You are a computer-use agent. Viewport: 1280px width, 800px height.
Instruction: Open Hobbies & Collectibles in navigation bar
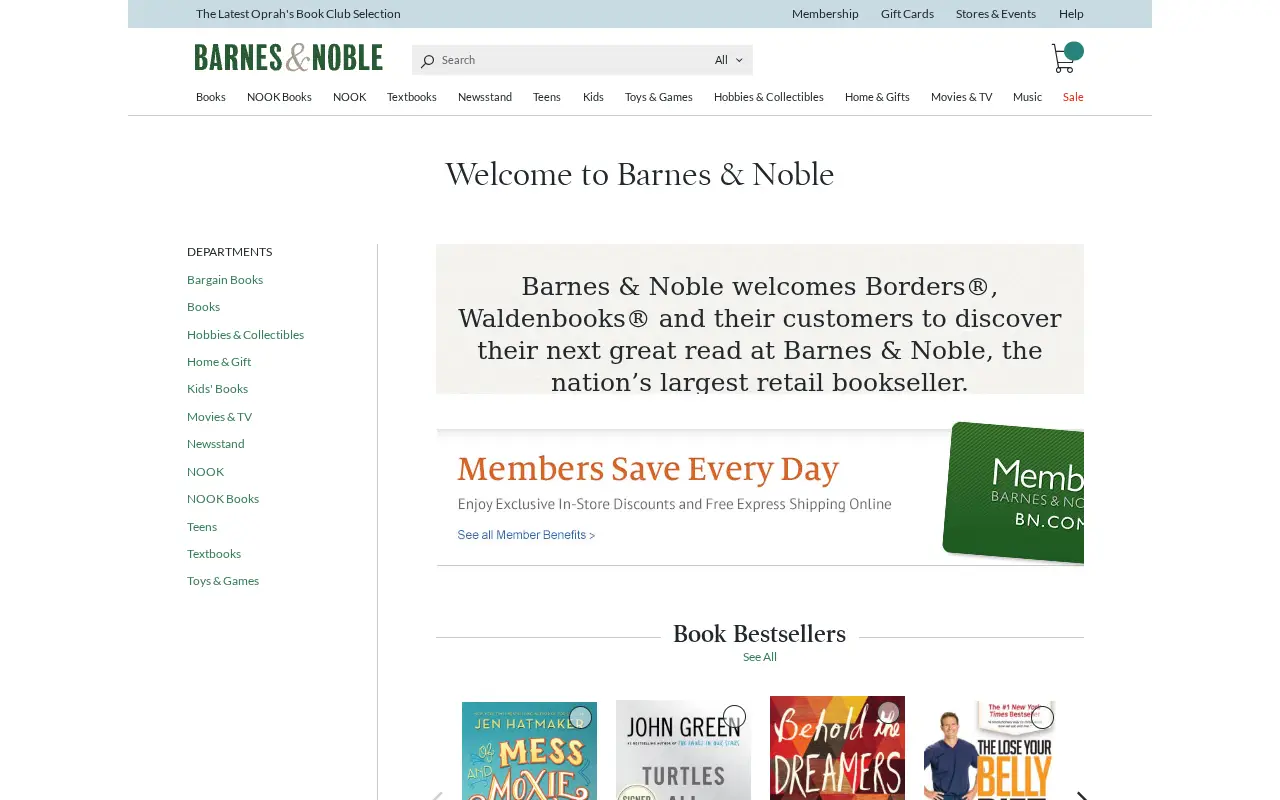(769, 97)
